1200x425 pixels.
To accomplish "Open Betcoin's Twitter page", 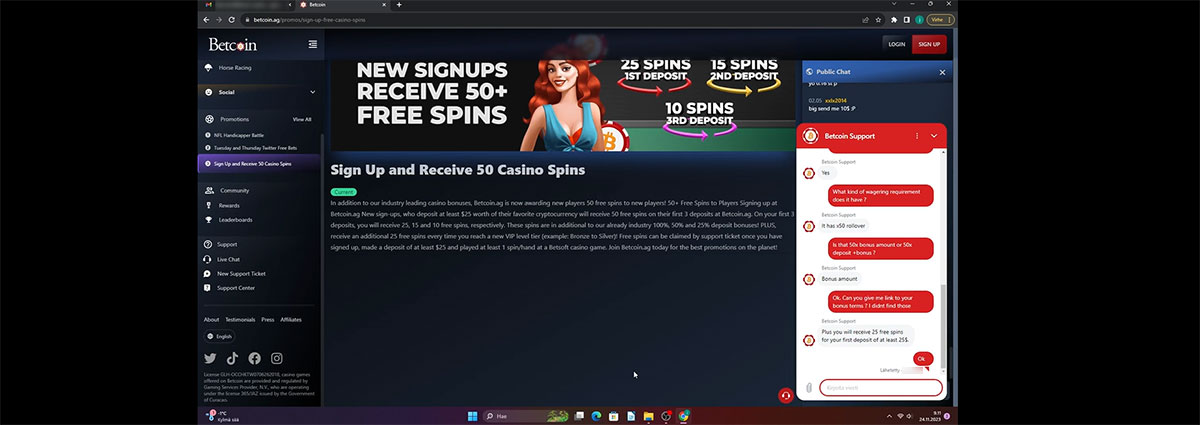I will (x=210, y=358).
